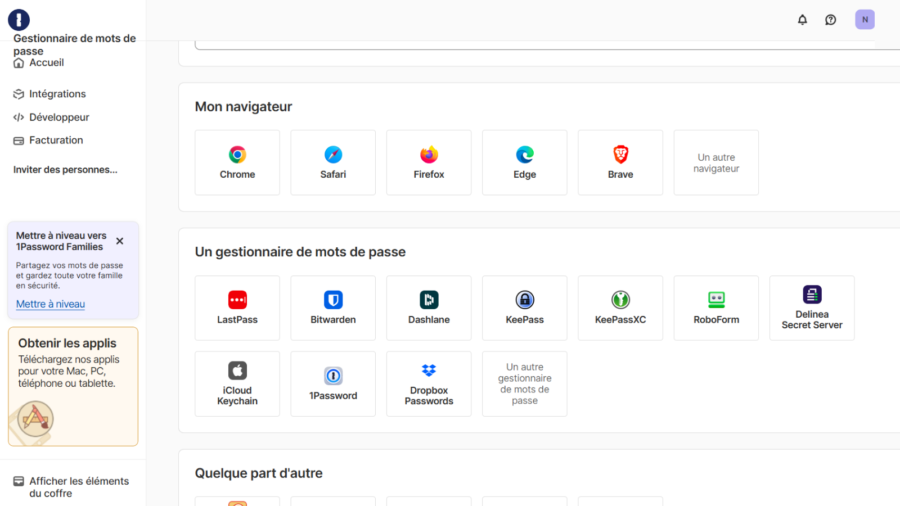Select the 1Password import tile

tap(333, 384)
